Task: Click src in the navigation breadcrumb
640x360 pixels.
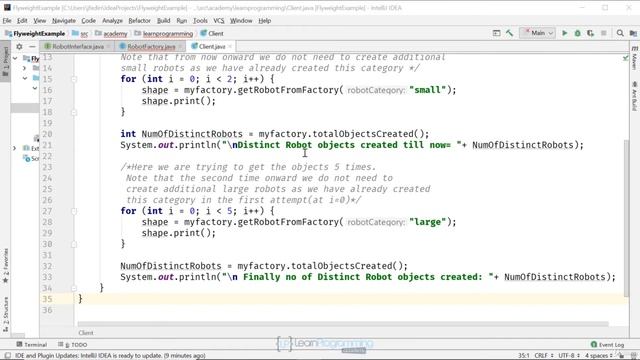Action: point(80,33)
